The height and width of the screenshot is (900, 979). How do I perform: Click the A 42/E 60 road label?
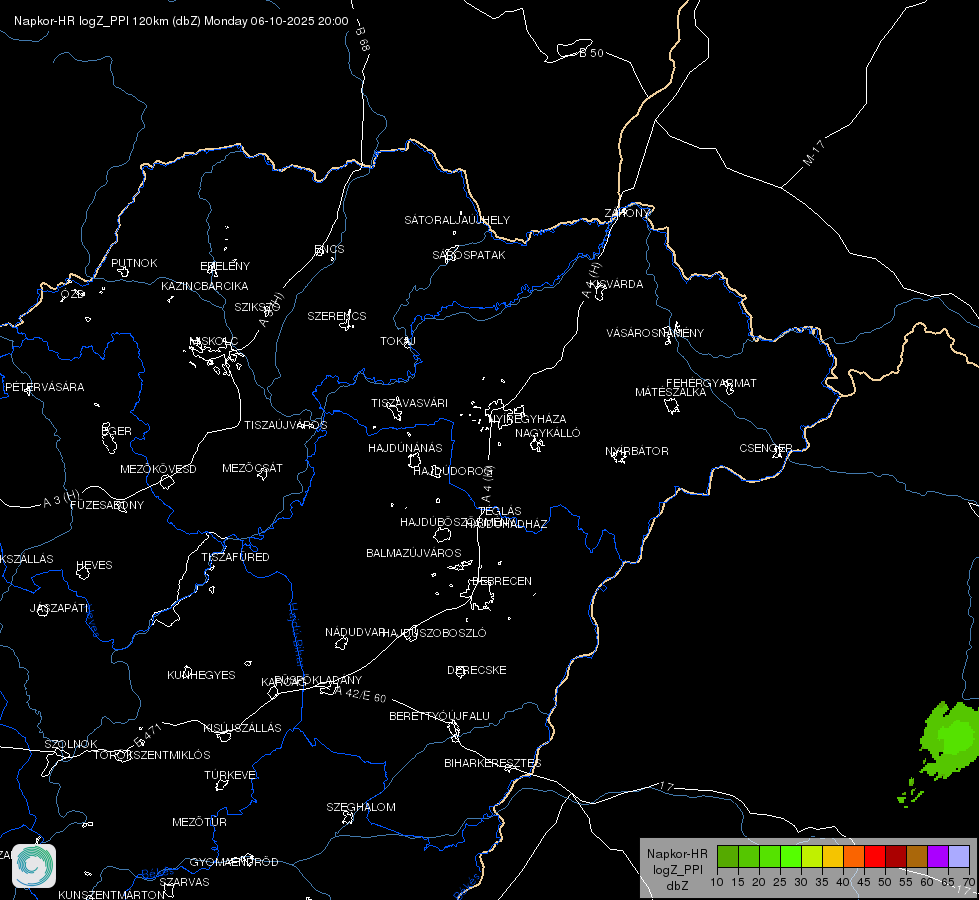[360, 694]
